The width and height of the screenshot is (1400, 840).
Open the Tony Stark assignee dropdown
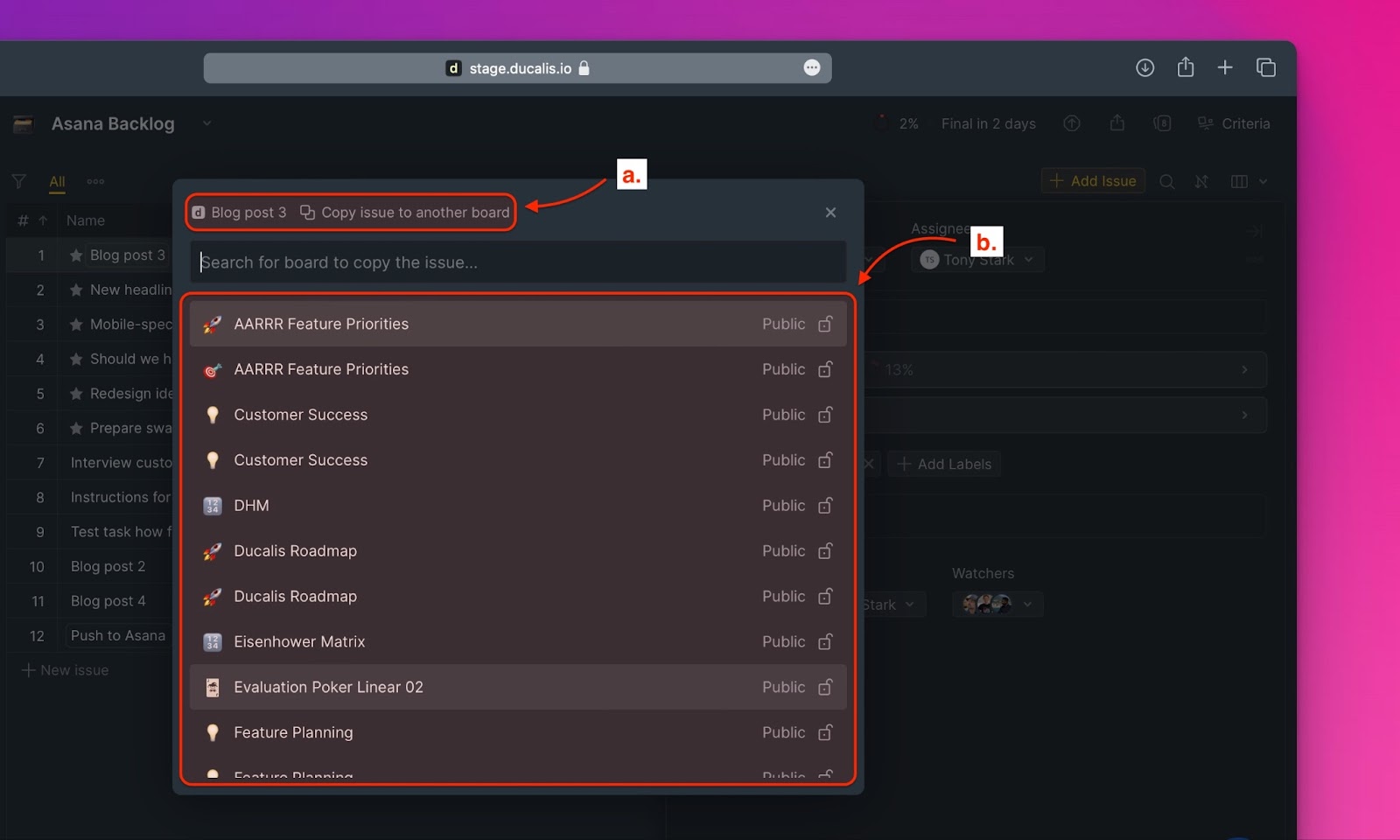coord(977,259)
